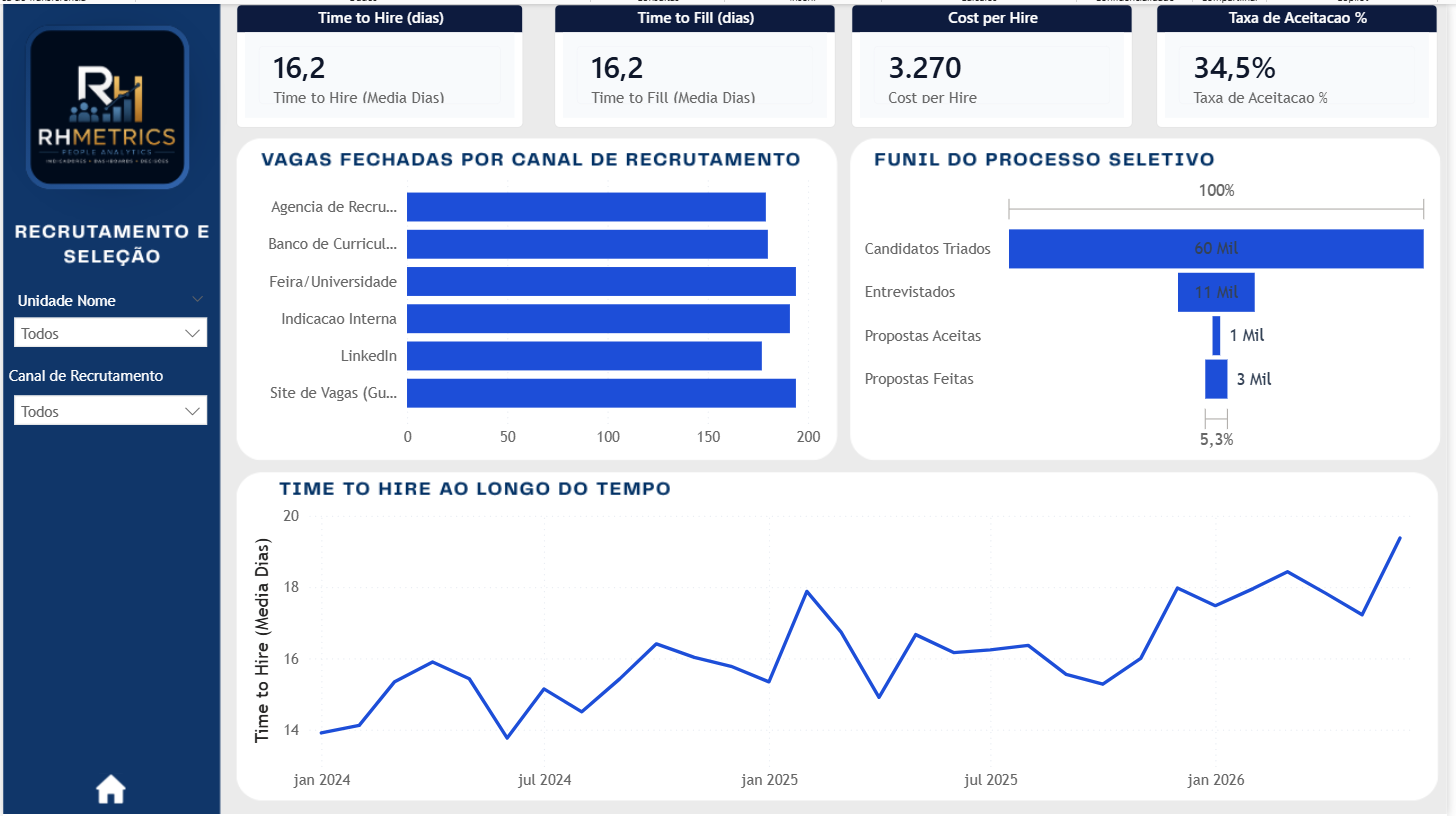The height and width of the screenshot is (816, 1456).
Task: Click the 34,5% acceptance rate value
Action: click(x=1234, y=68)
